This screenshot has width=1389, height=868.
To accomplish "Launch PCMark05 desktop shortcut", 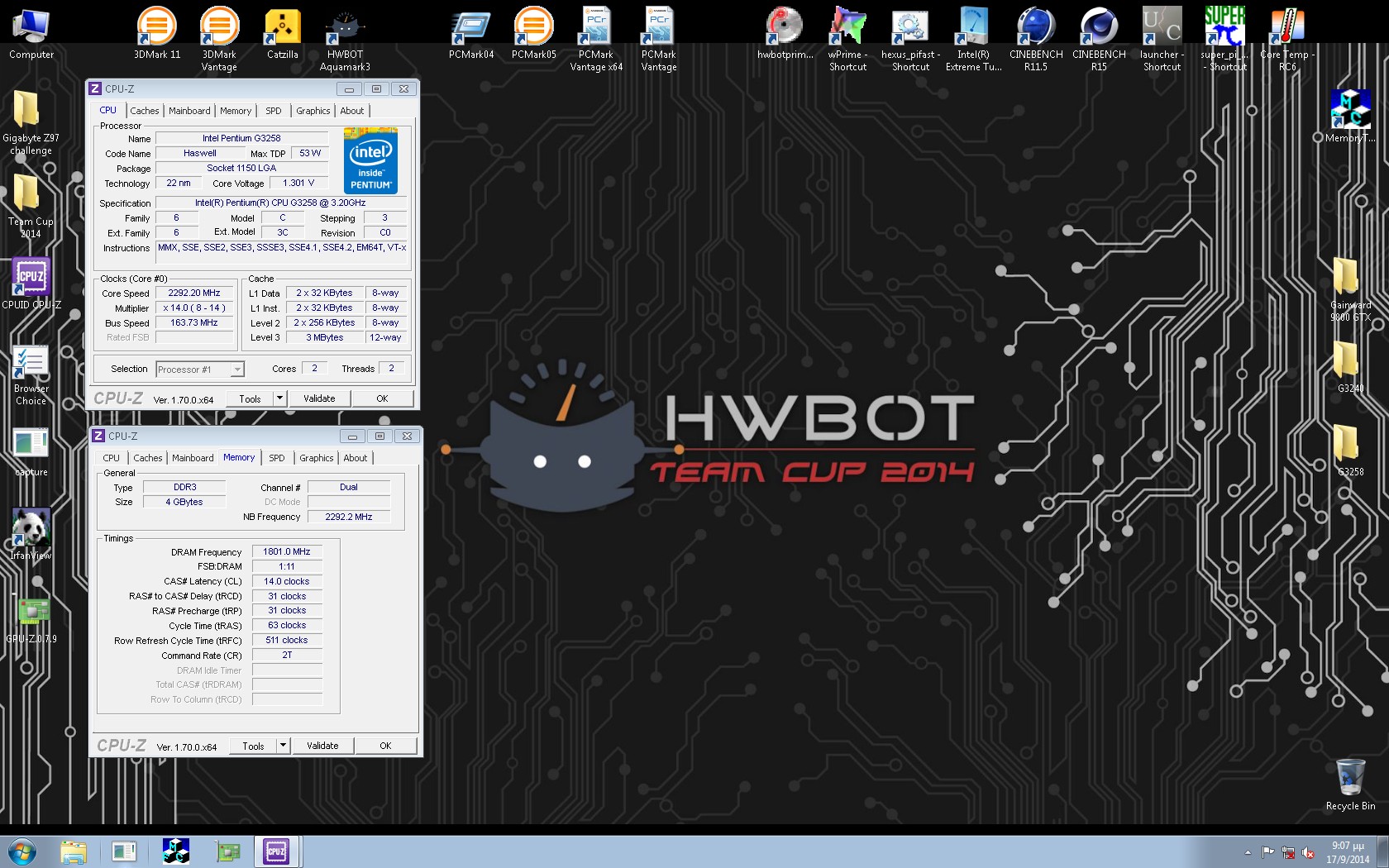I will tap(533, 33).
